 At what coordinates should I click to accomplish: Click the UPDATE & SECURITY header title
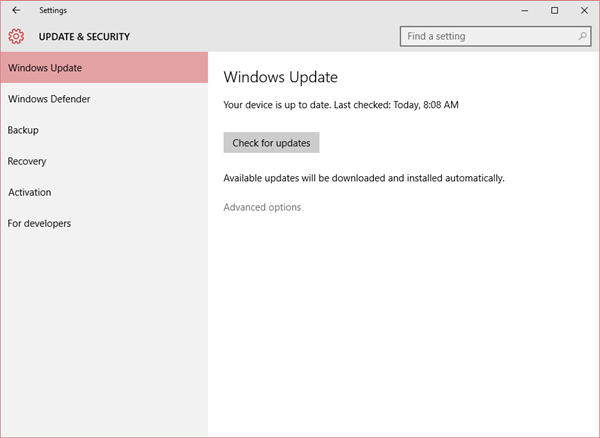coord(84,37)
